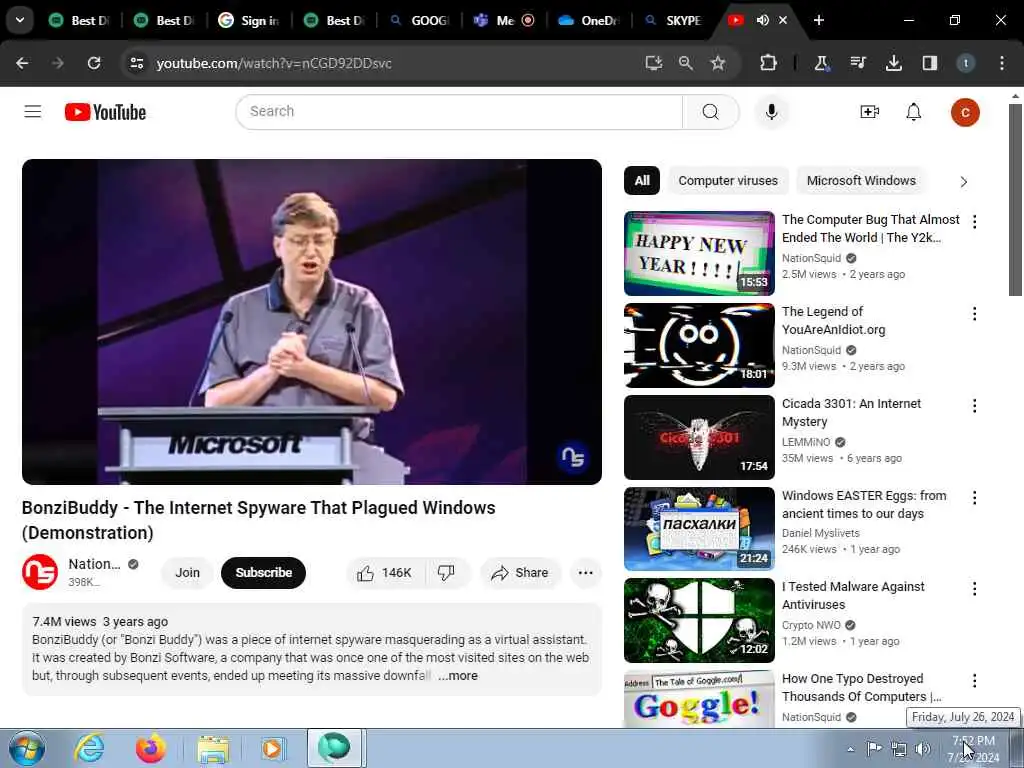
Task: Go back with browser back arrow
Action: (x=22, y=63)
